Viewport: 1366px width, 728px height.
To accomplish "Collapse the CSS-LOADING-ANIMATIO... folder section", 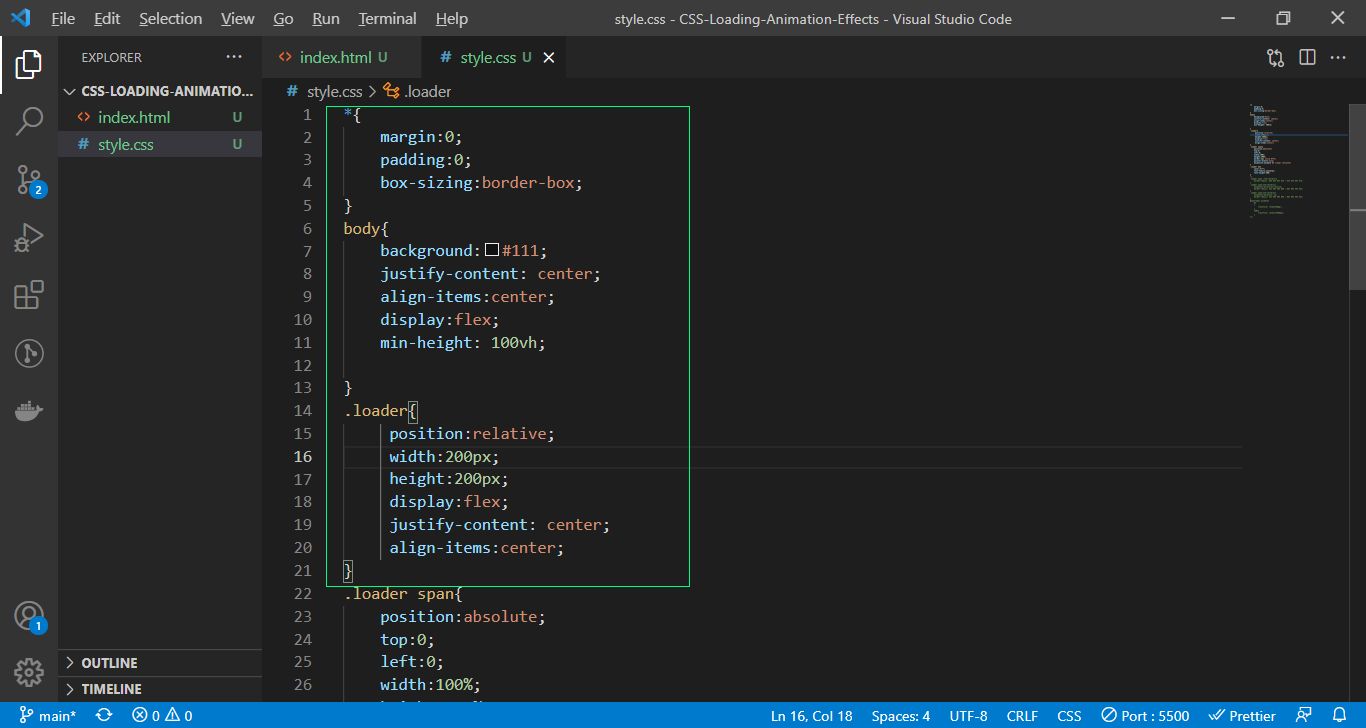I will pos(158,91).
